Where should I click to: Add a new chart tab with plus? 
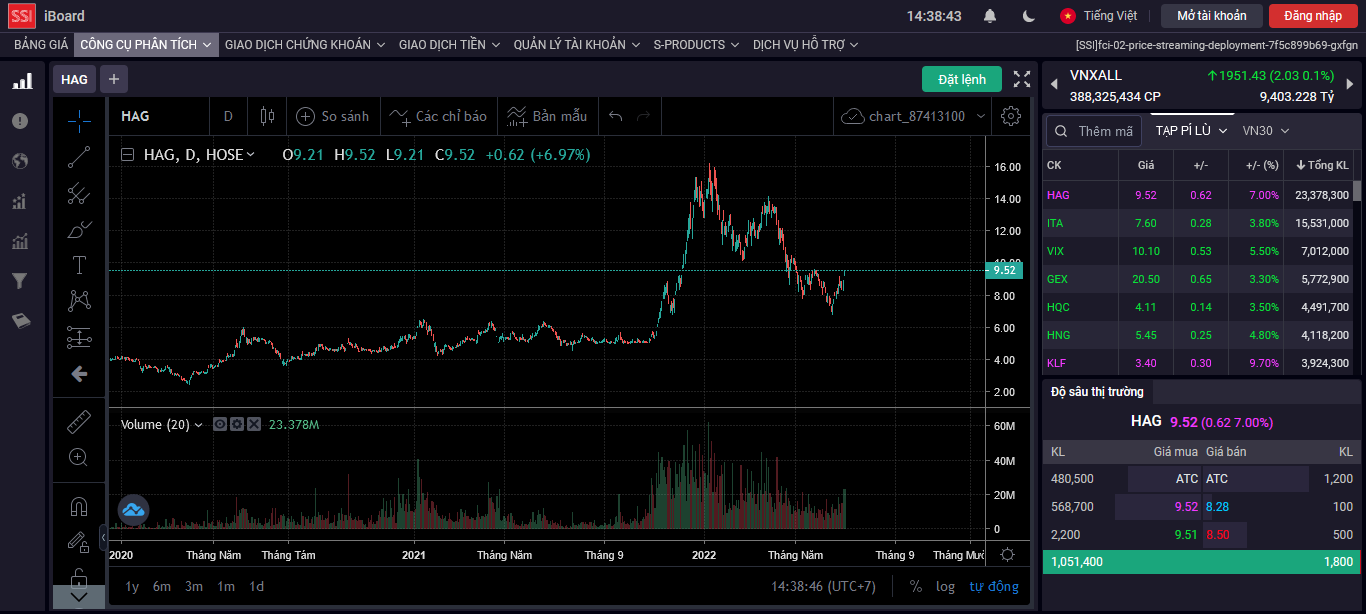click(114, 79)
